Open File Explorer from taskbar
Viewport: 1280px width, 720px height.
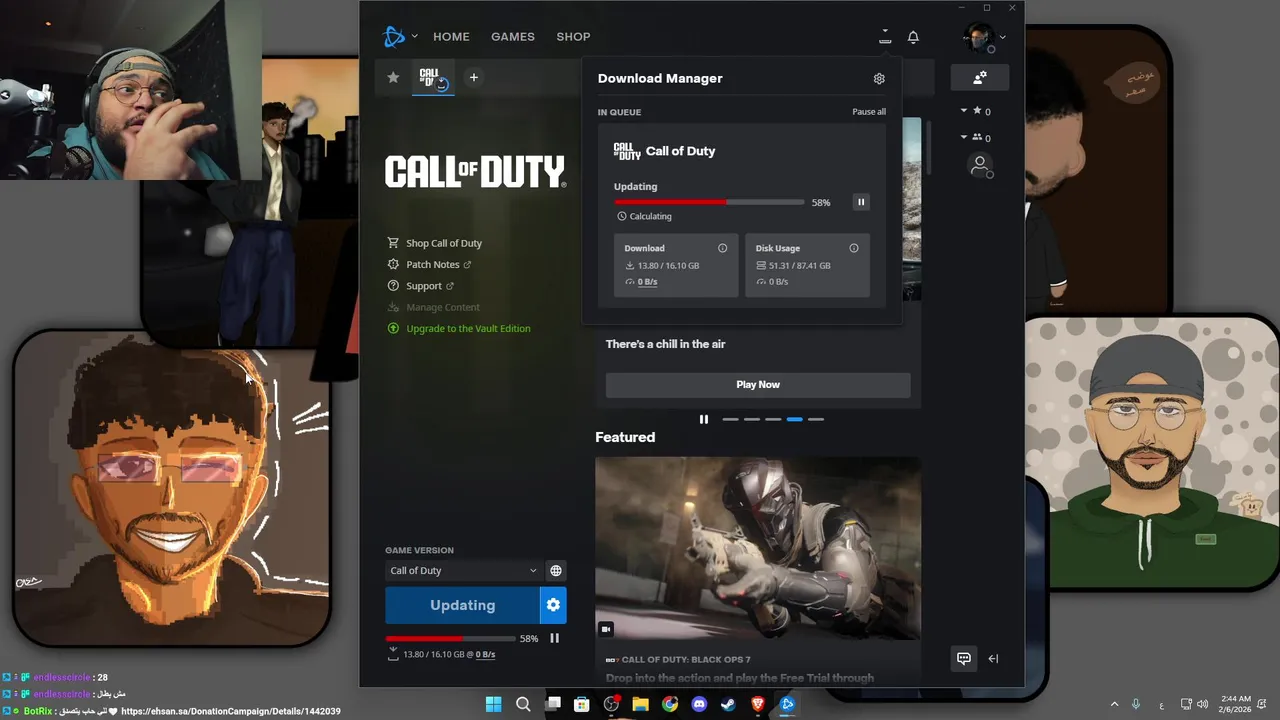click(x=641, y=704)
